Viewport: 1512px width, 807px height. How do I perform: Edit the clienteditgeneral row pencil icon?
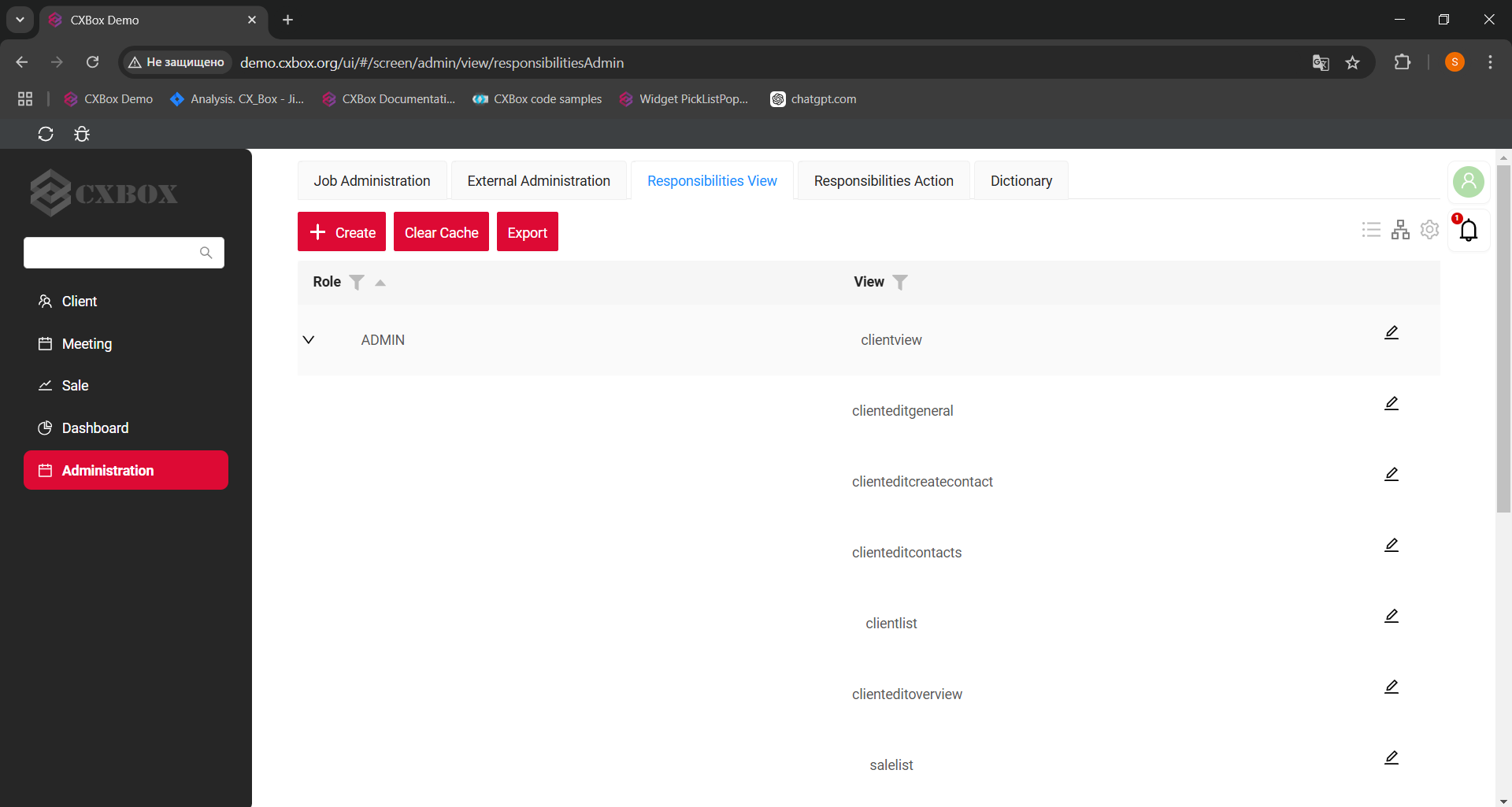[x=1392, y=403]
